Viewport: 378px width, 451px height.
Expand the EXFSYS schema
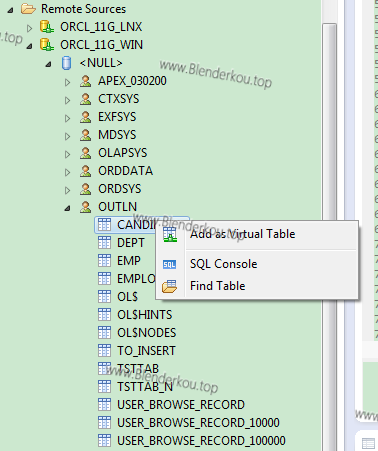[67, 118]
